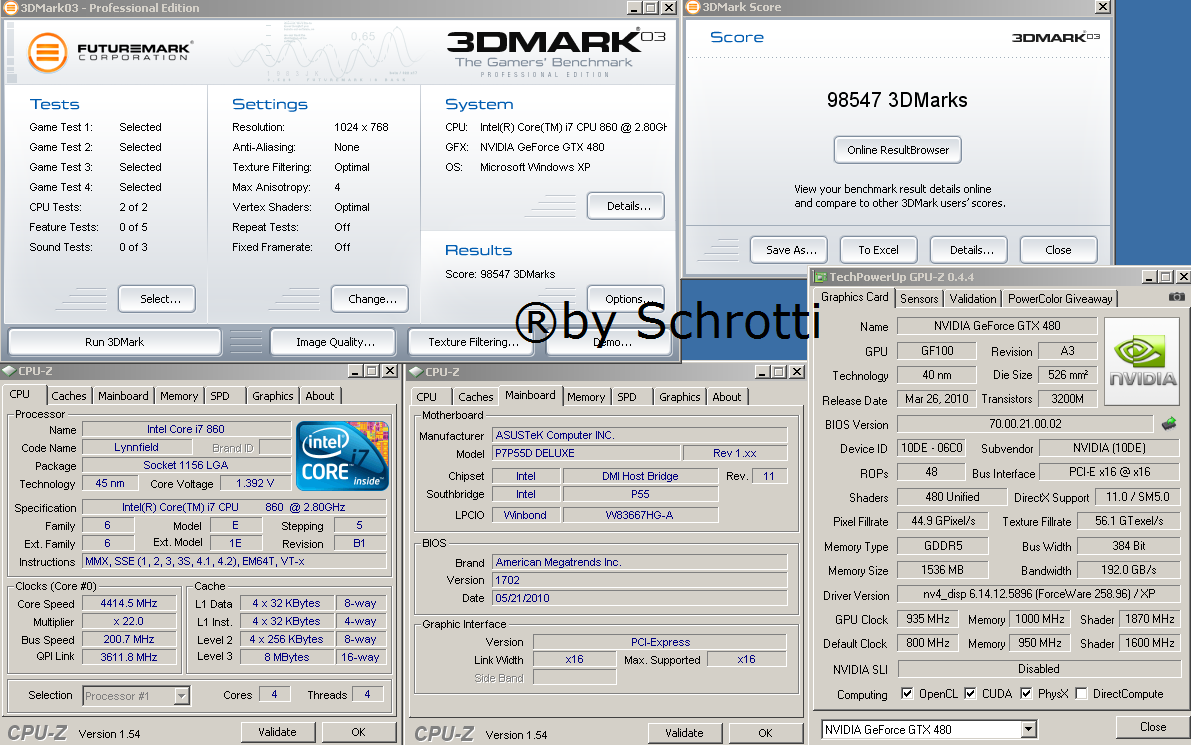Click Validate in left CPU-Z window

coord(277,732)
